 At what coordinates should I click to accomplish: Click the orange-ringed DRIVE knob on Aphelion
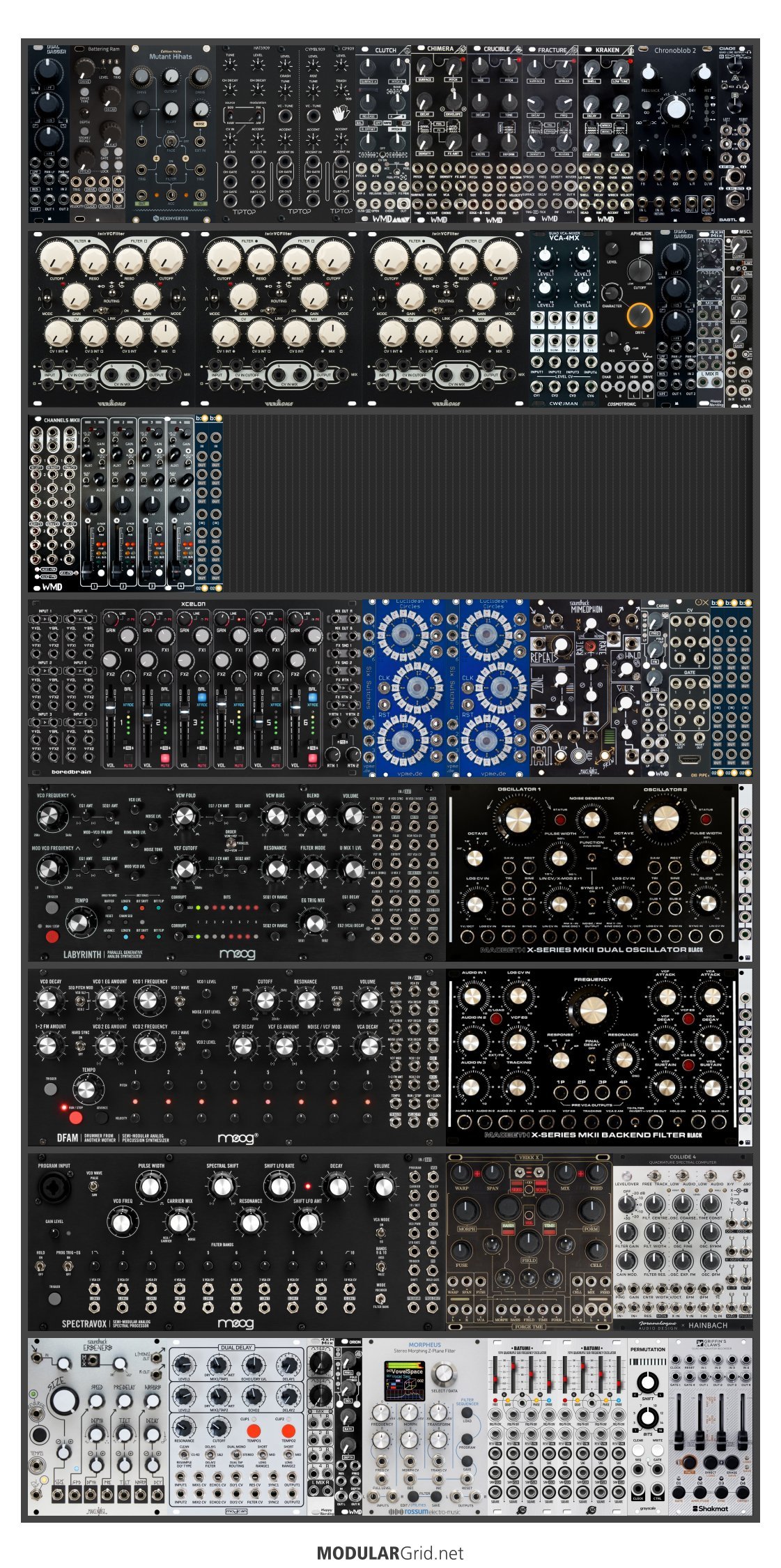[640, 316]
